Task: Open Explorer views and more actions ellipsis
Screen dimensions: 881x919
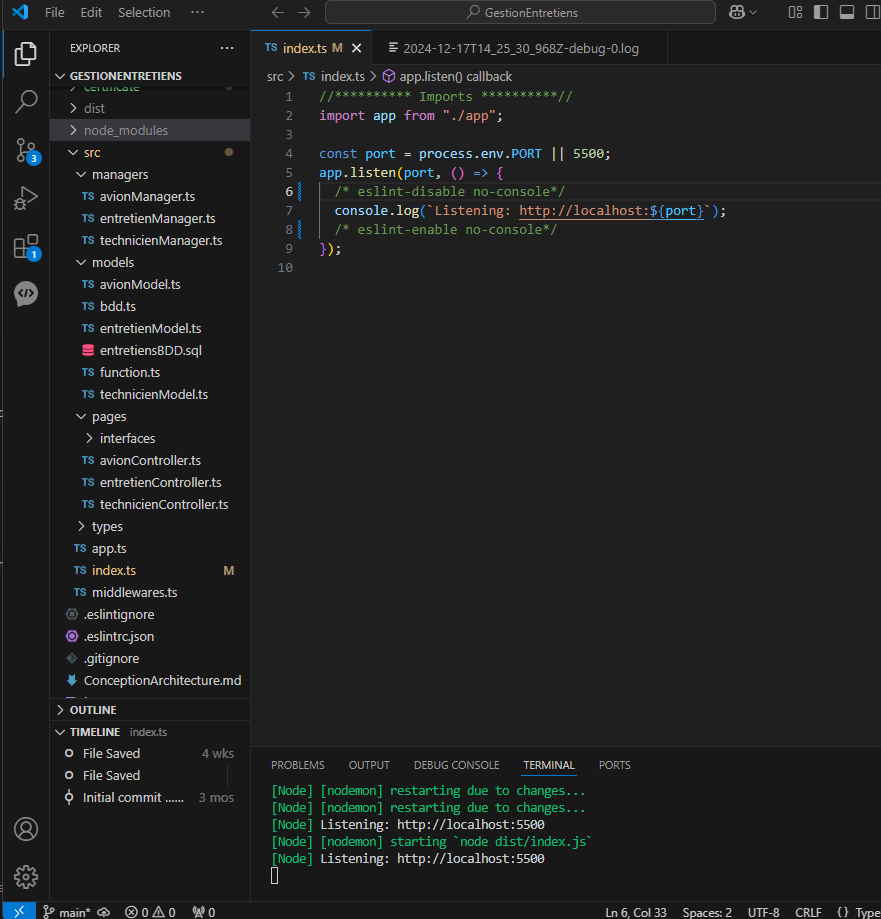Action: click(x=227, y=48)
